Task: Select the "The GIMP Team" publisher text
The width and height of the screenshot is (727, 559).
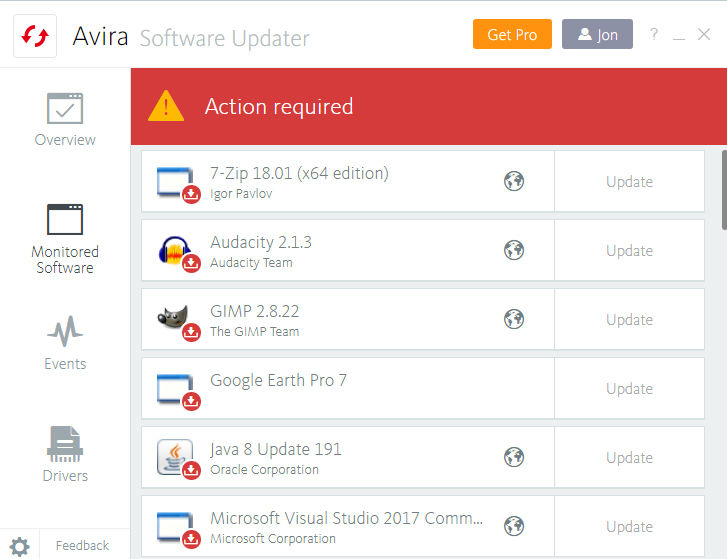Action: pos(255,331)
